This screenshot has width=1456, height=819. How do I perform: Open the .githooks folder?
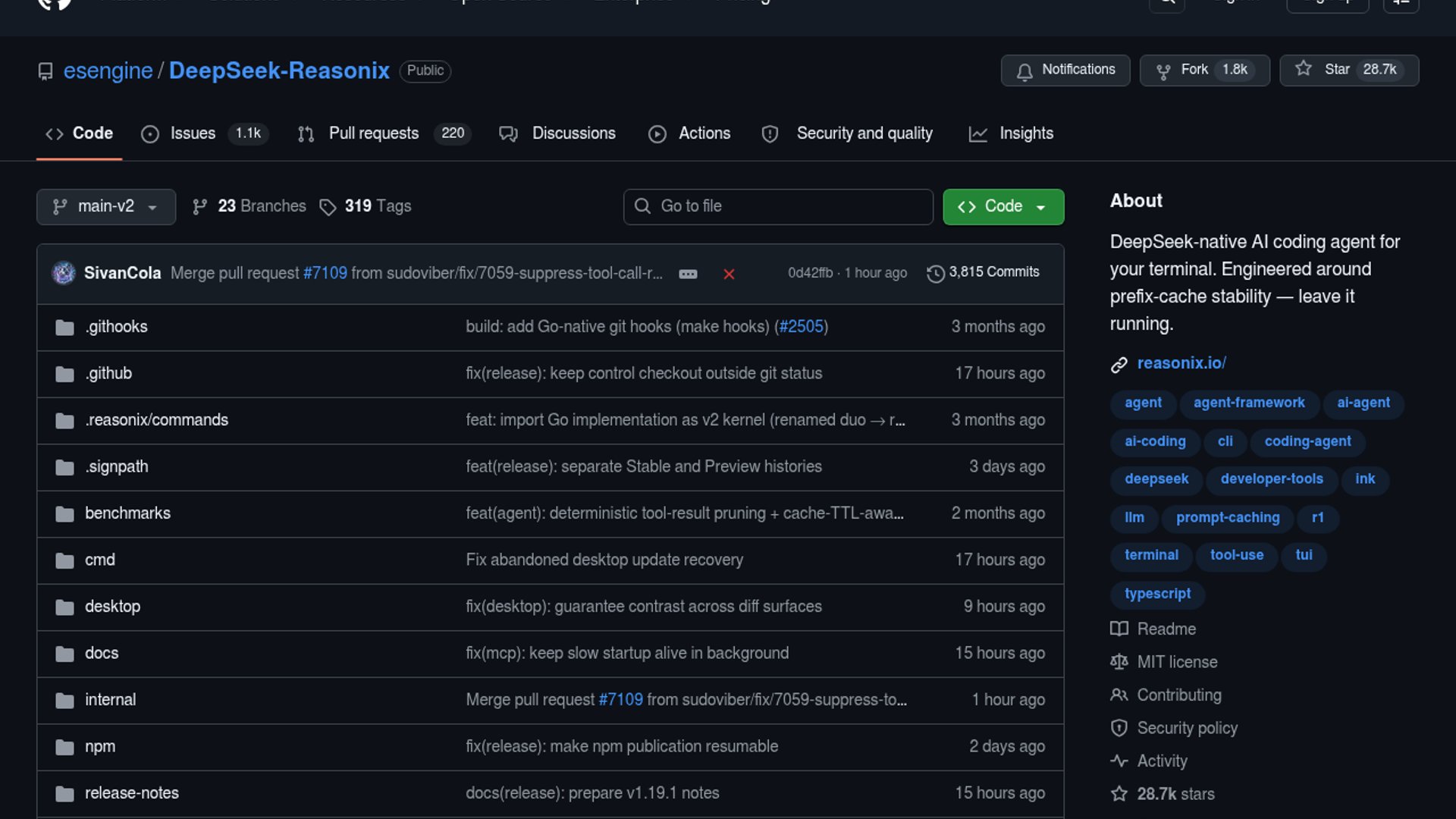click(116, 327)
